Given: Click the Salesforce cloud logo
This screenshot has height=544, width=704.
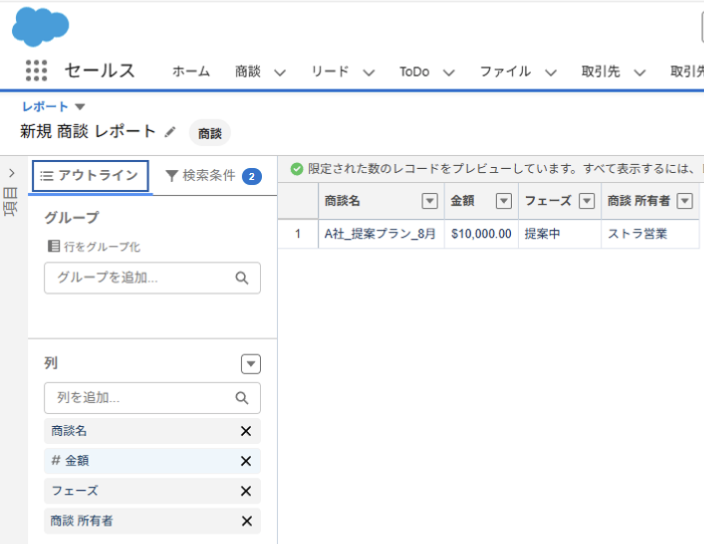Looking at the screenshot, I should coord(40,27).
